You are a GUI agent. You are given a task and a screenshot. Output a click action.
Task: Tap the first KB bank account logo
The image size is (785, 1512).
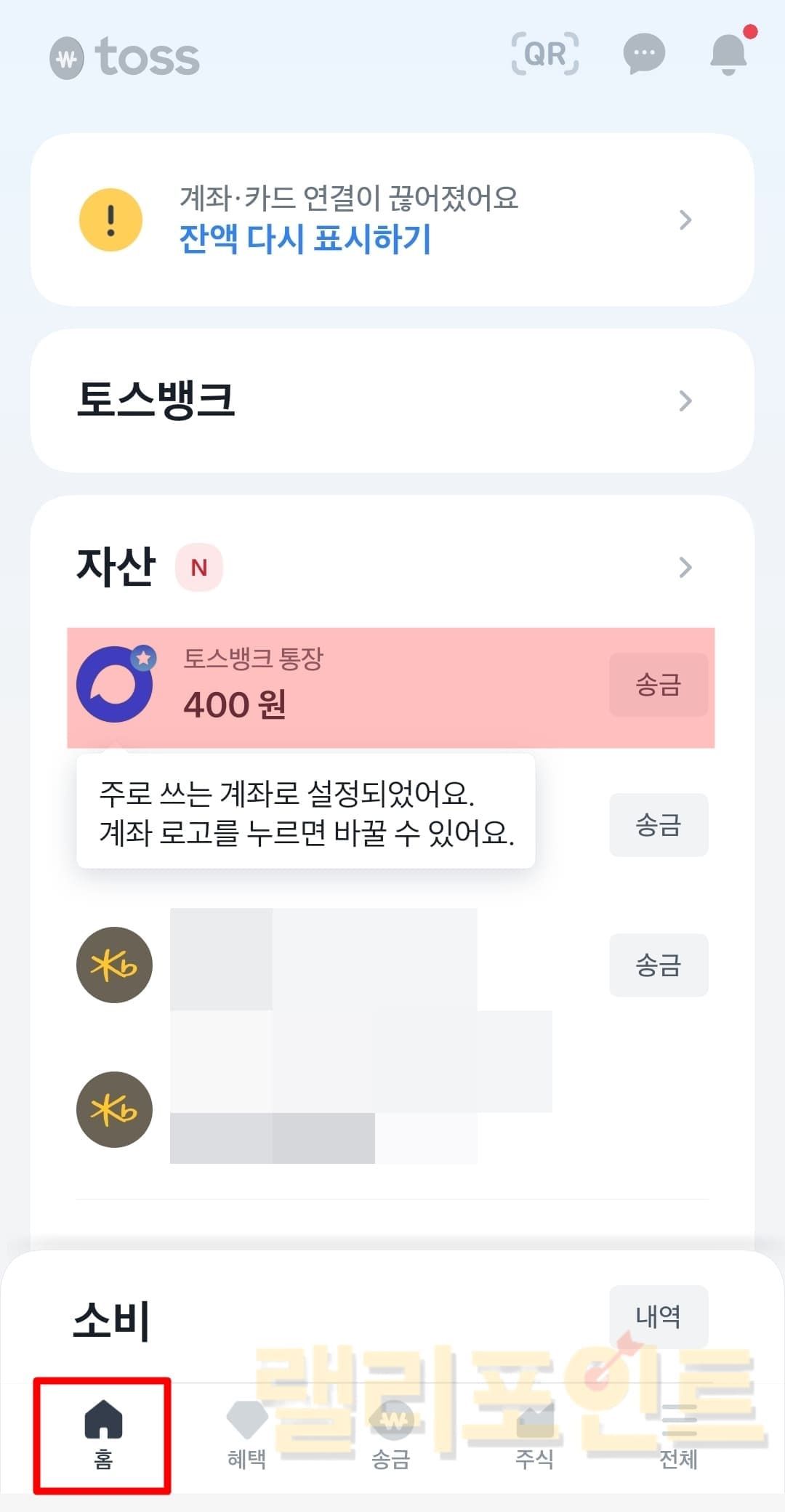coord(115,965)
